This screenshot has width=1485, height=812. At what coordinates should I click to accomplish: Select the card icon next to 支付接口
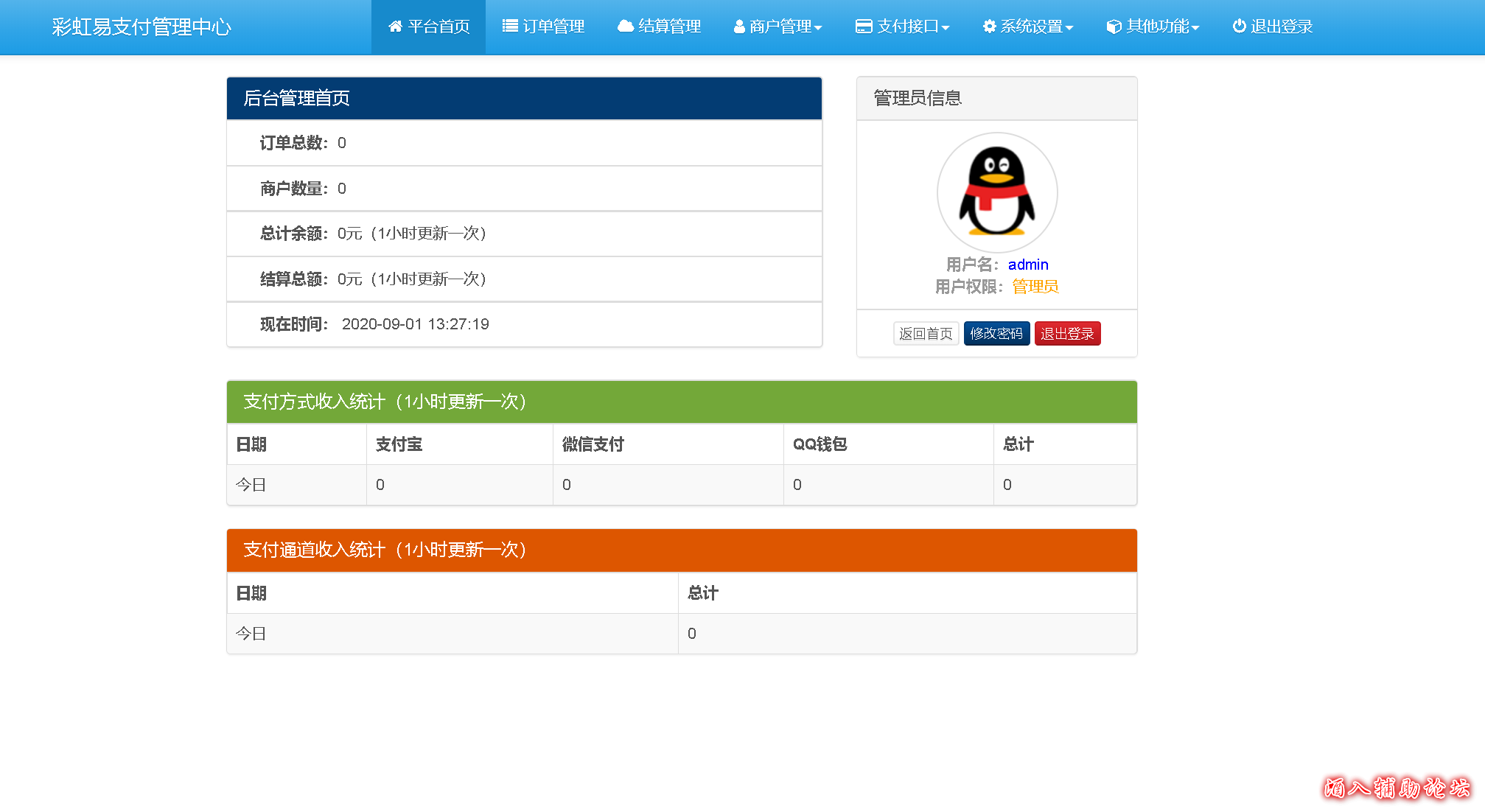click(862, 27)
